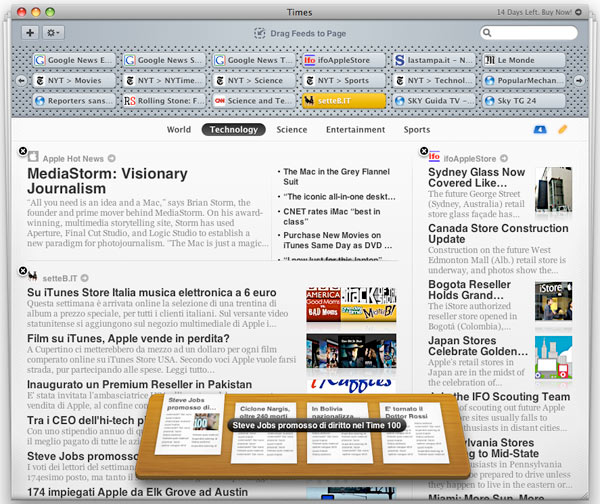Click the 14 Days Left Buy Now link
Screen dimensions: 600x504
pyautogui.click(x=545, y=11)
